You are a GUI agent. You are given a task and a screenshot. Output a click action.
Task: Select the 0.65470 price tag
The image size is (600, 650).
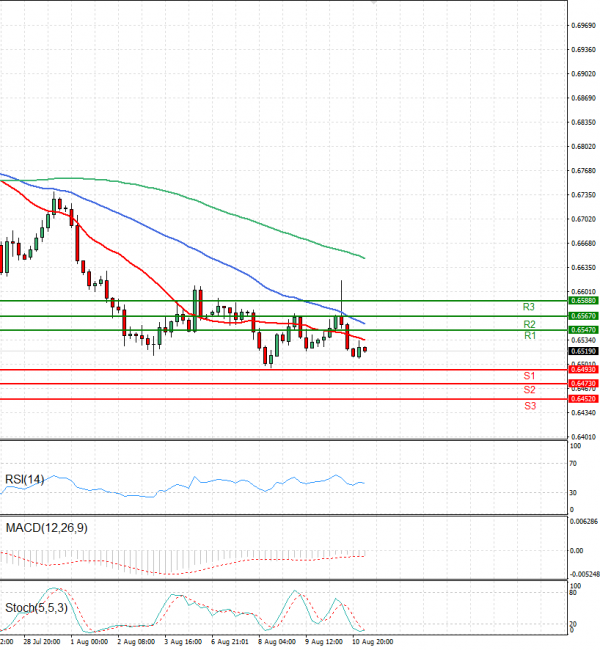click(583, 330)
